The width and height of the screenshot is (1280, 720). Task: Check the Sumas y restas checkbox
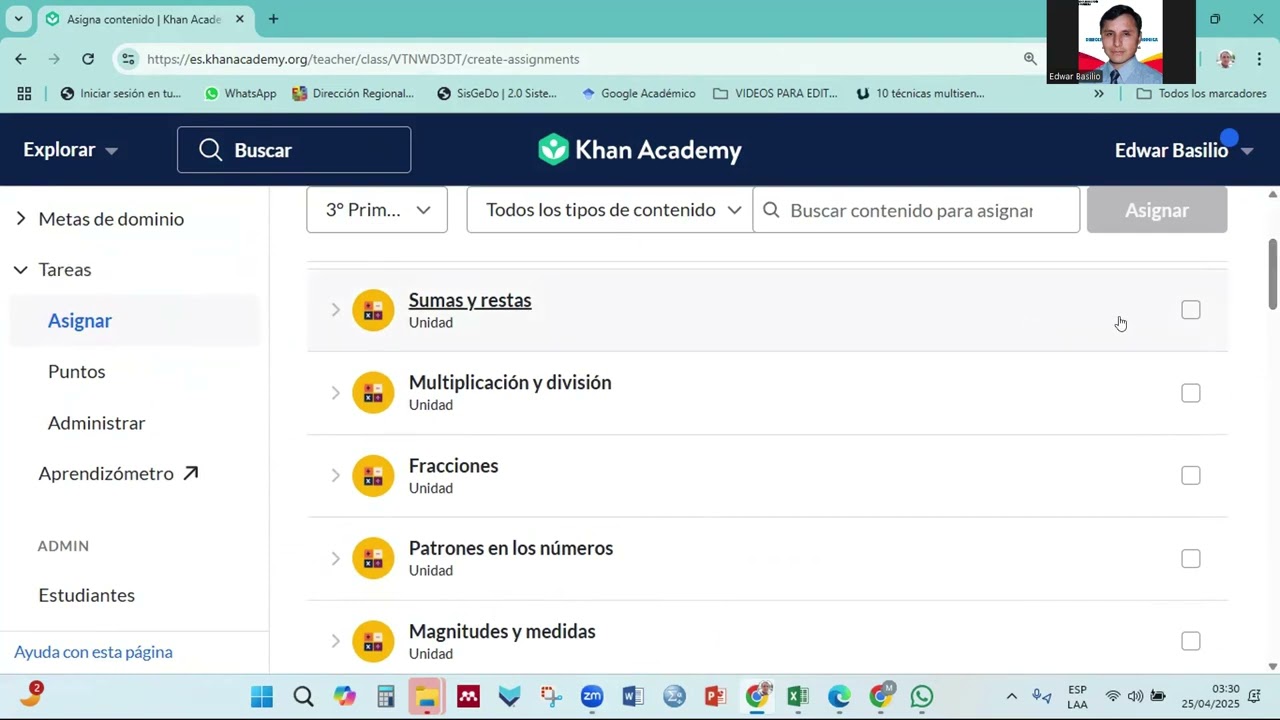pos(1190,310)
